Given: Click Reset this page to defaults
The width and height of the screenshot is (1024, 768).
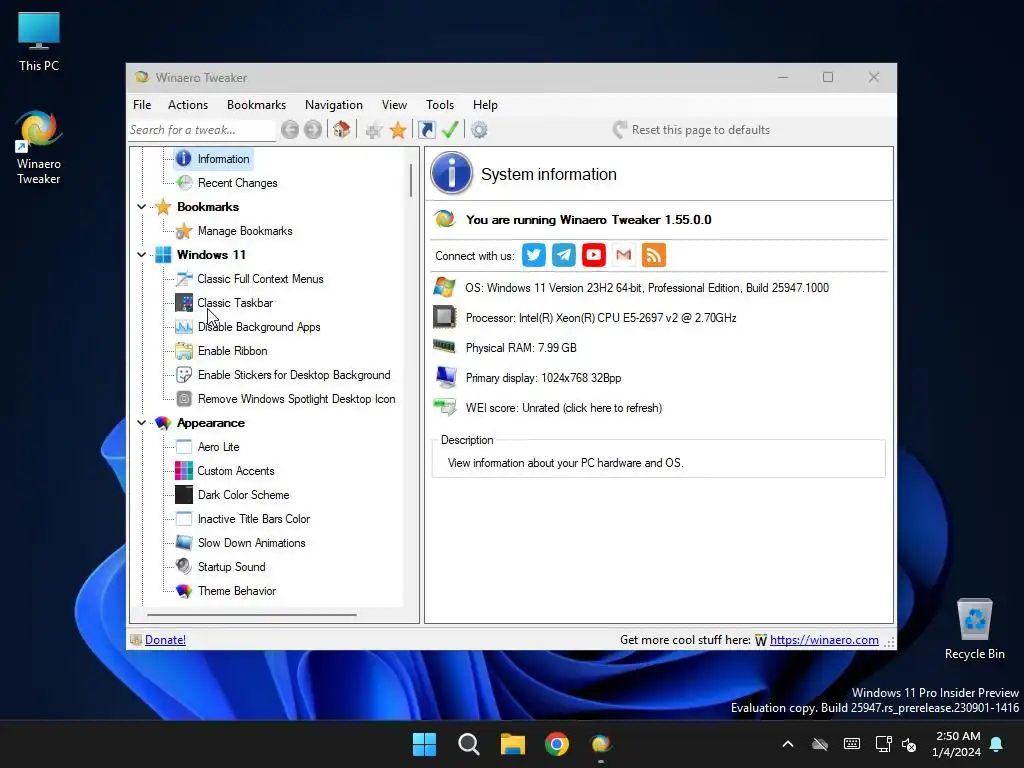Looking at the screenshot, I should click(x=692, y=130).
